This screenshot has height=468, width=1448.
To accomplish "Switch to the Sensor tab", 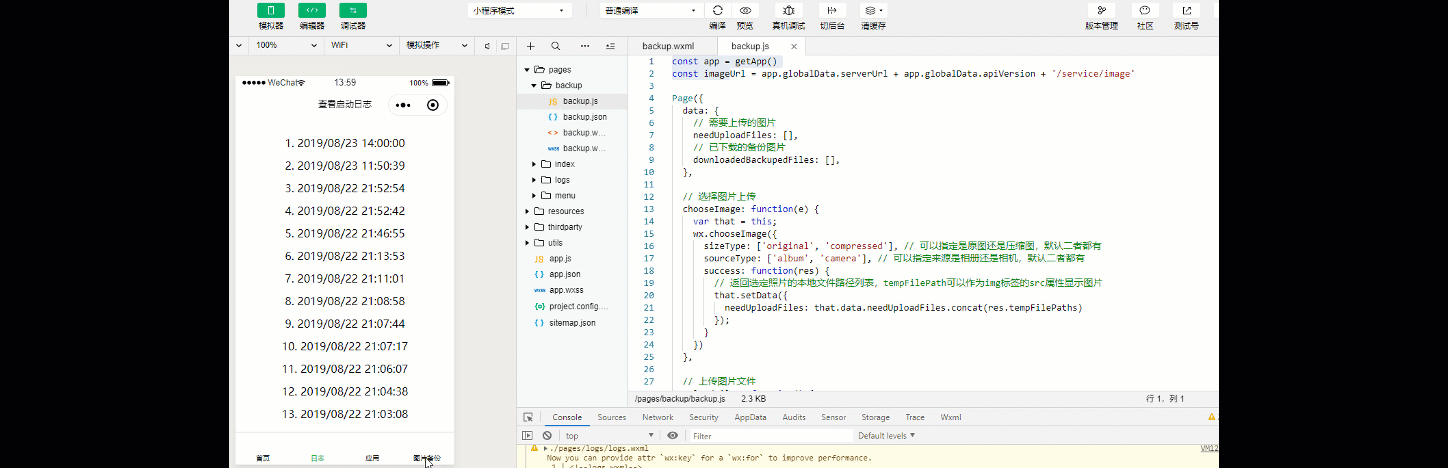I will coord(834,417).
